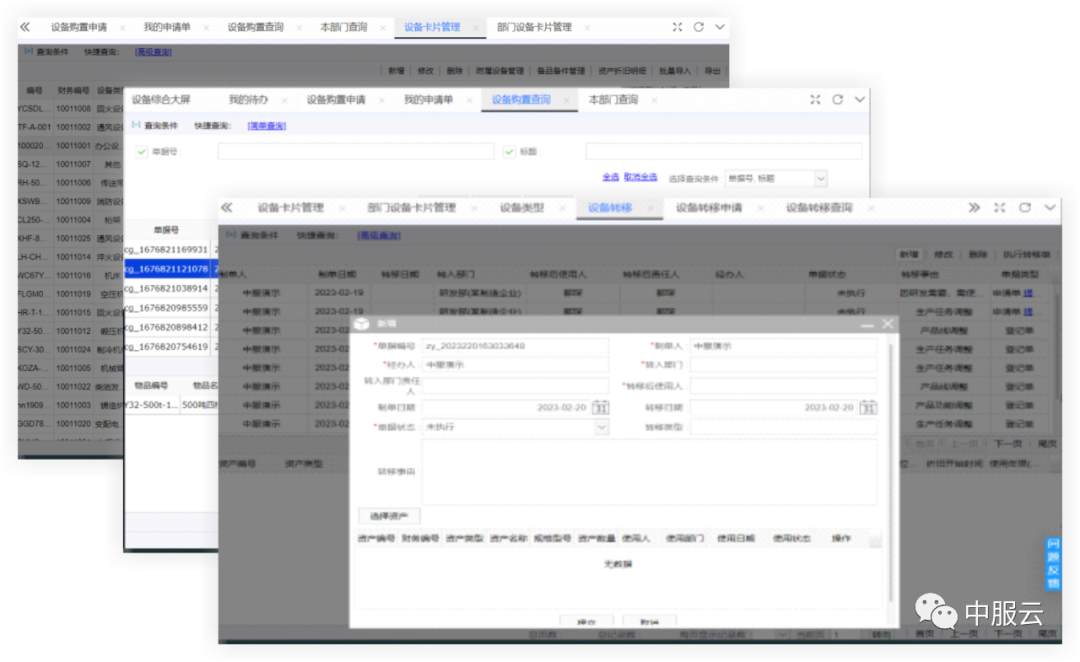This screenshot has width=1080, height=662.
Task: Click the 执行转移单 button
Action: (x=1026, y=254)
